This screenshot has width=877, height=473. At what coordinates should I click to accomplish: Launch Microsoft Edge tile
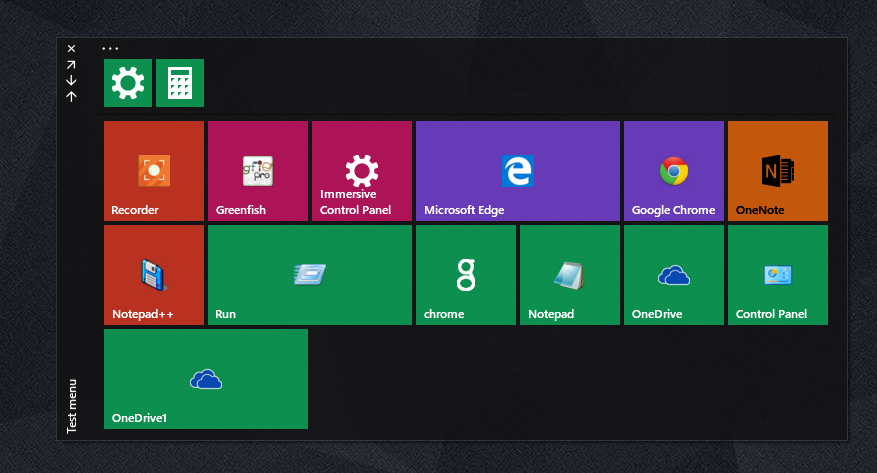click(518, 171)
